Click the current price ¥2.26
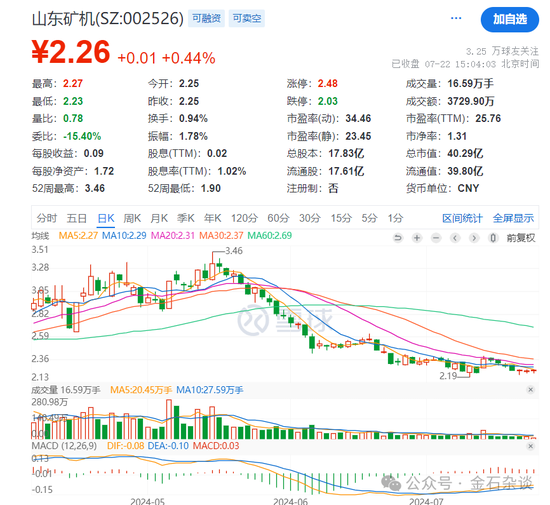This screenshot has width=550, height=505. pyautogui.click(x=71, y=52)
